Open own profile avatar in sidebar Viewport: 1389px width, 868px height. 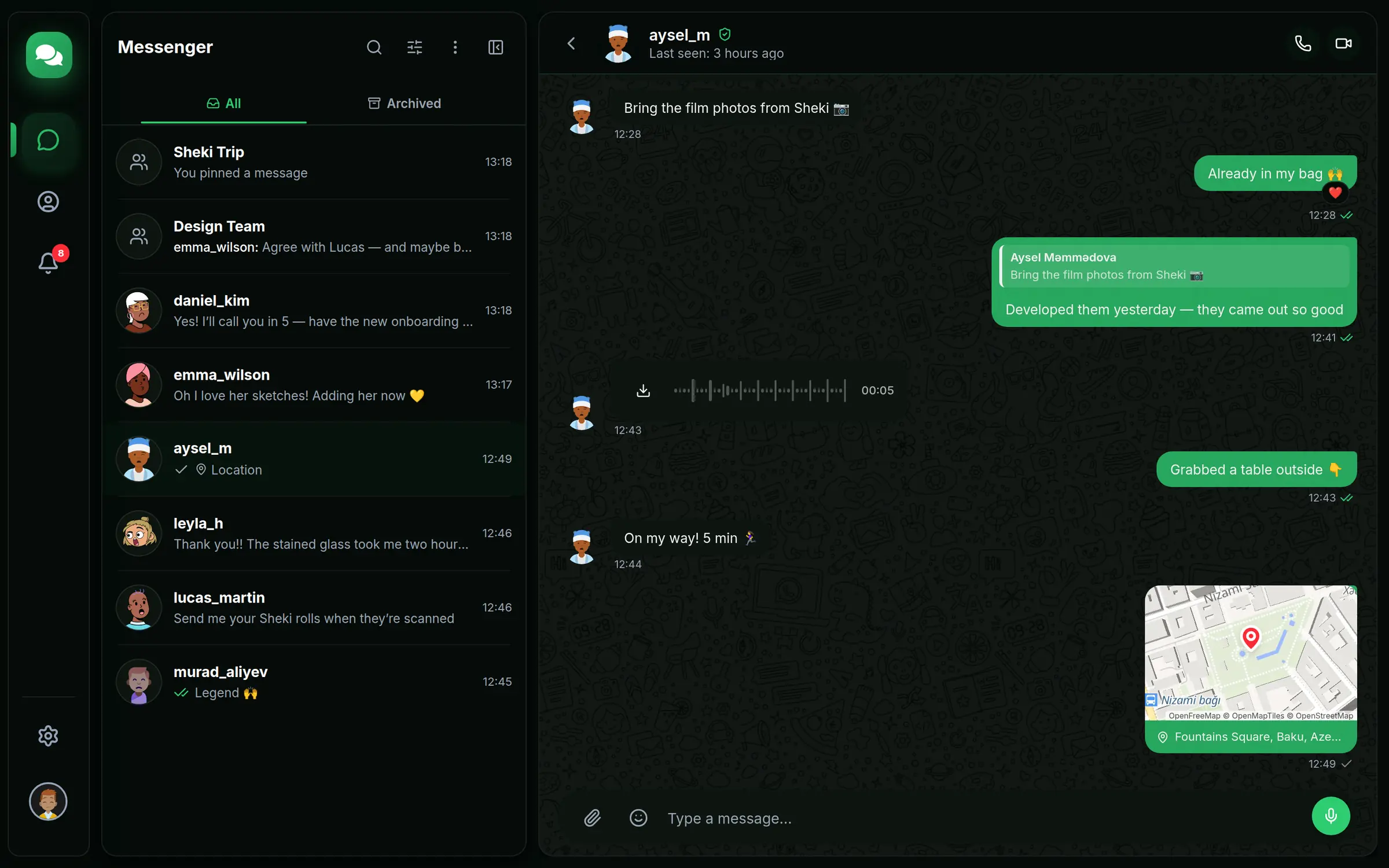pyautogui.click(x=48, y=801)
